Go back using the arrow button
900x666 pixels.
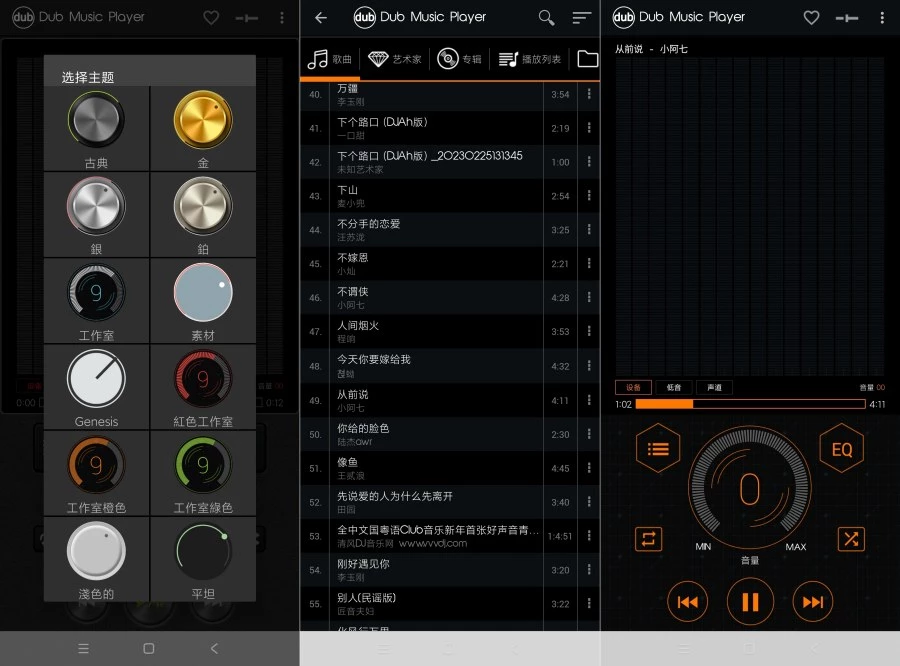(x=320, y=17)
